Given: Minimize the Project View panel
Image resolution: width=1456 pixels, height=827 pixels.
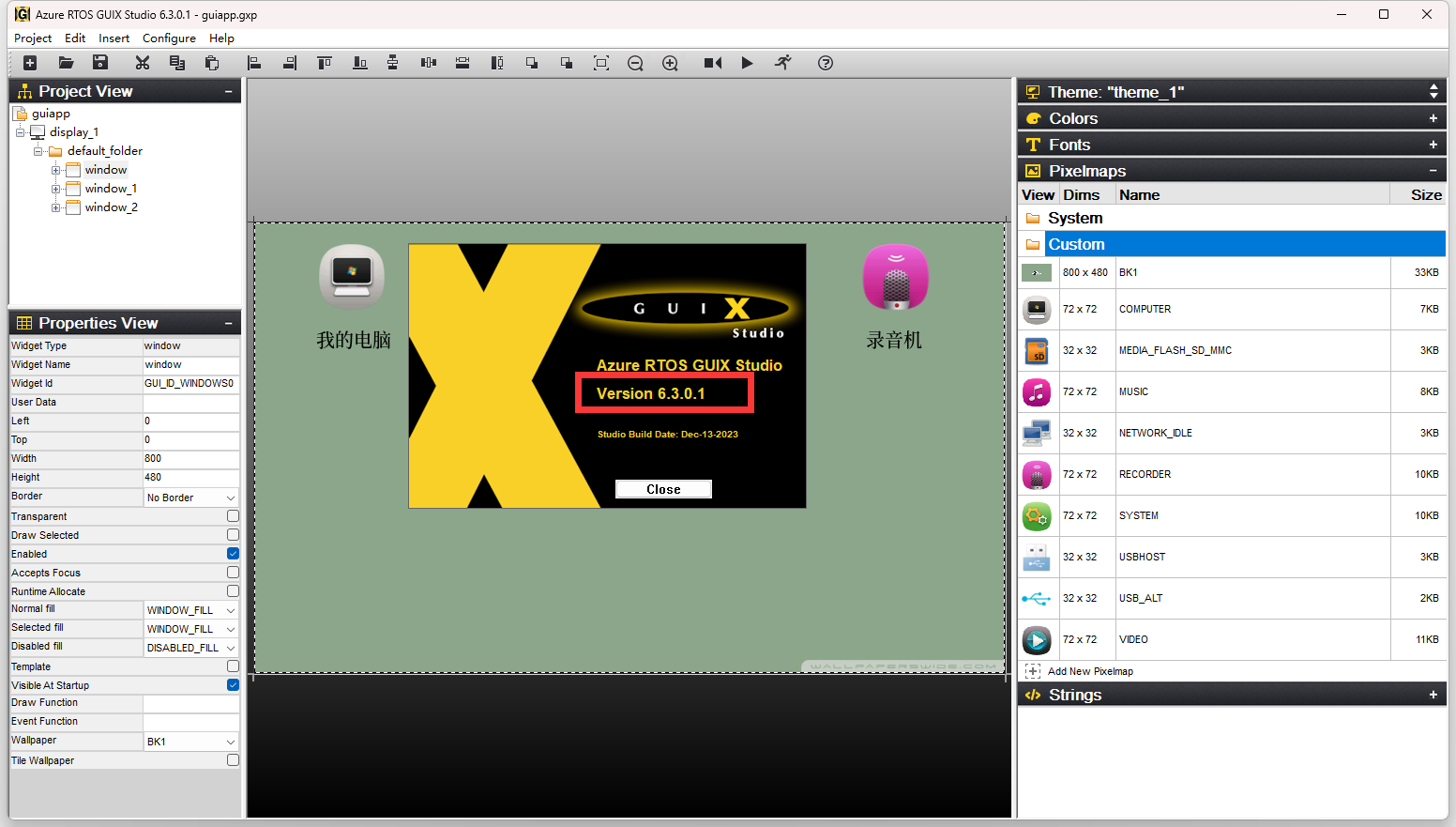Looking at the screenshot, I should [228, 91].
